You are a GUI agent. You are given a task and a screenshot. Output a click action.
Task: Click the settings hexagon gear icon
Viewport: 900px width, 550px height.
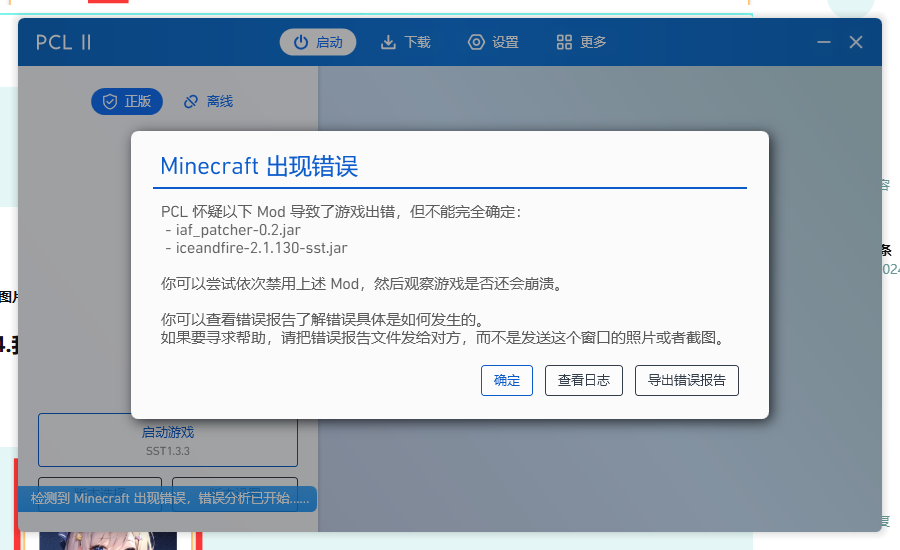coord(476,42)
